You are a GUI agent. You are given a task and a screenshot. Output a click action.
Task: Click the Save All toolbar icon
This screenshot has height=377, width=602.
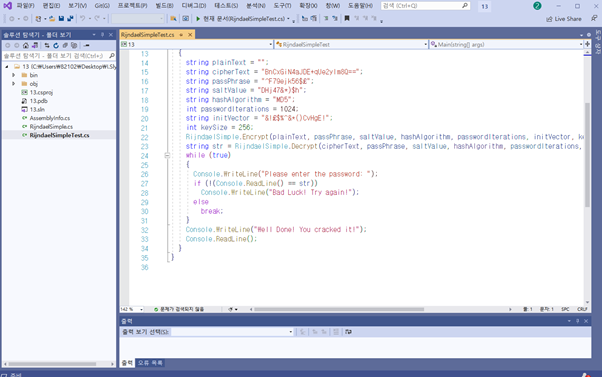click(70, 18)
